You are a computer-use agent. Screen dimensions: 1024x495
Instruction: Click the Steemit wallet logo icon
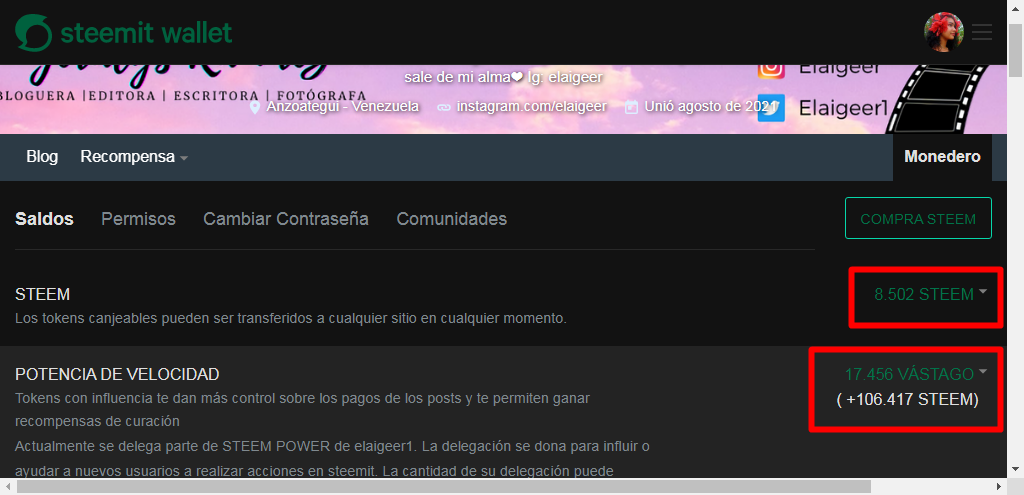coord(33,32)
